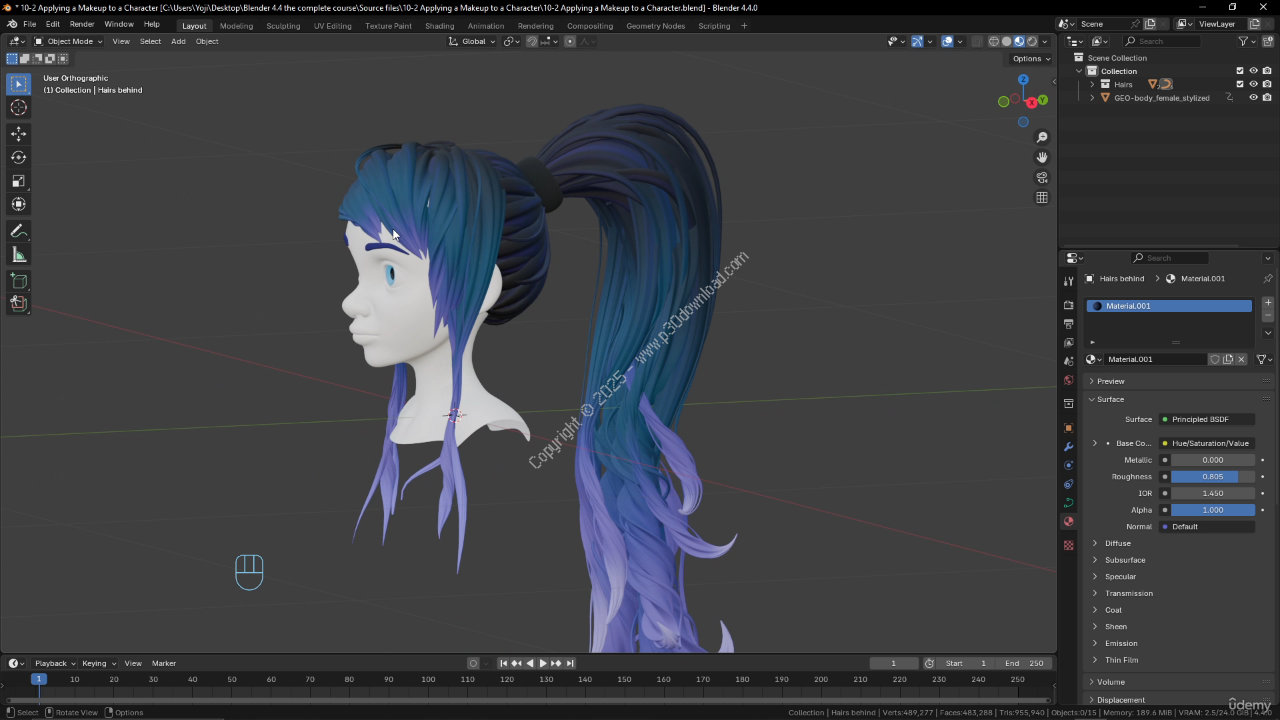Toggle the Hairs collection exclude checkbox
Screen dimensions: 1280x720
click(x=1240, y=84)
